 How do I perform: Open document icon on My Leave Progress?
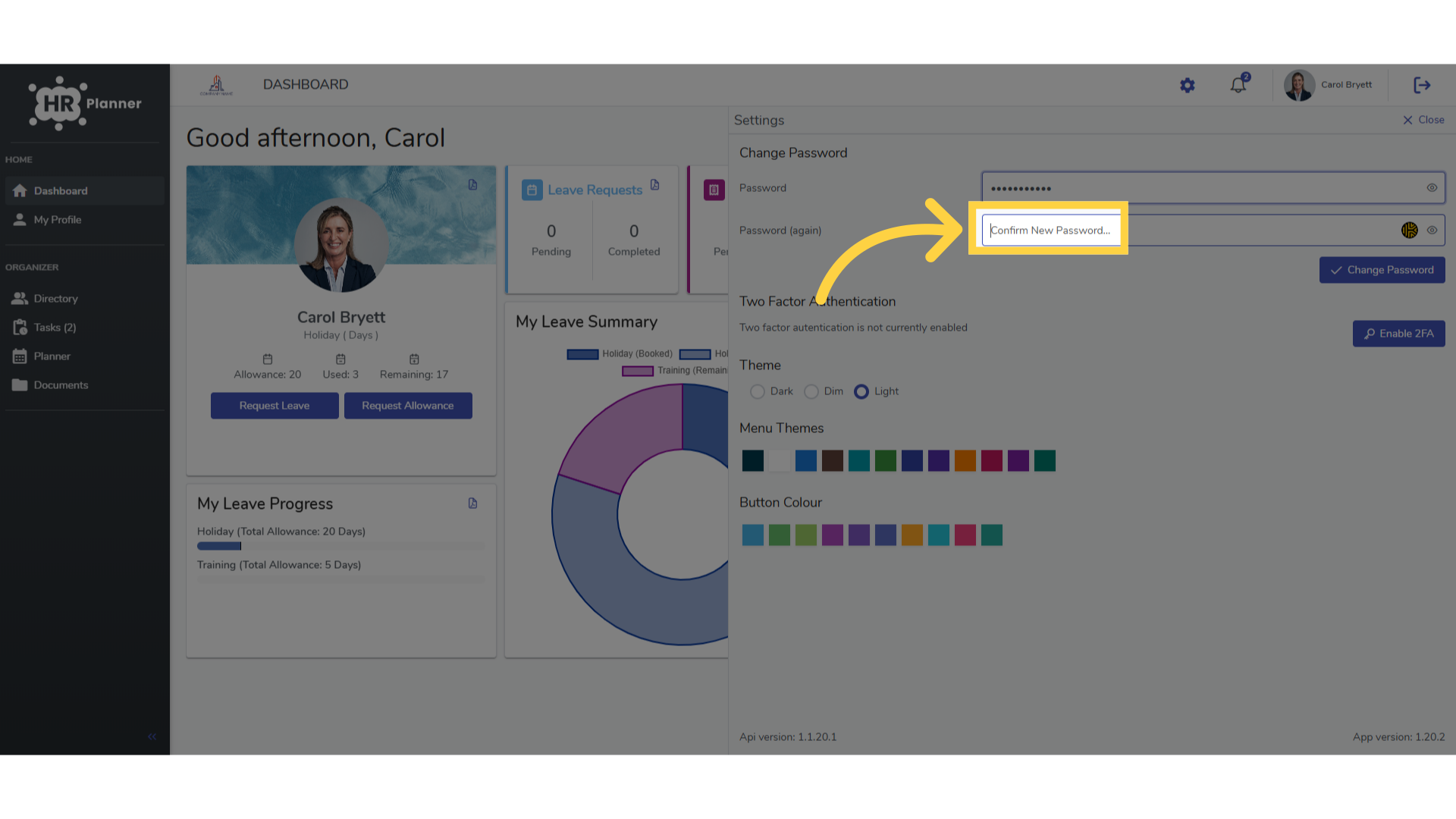click(x=472, y=504)
